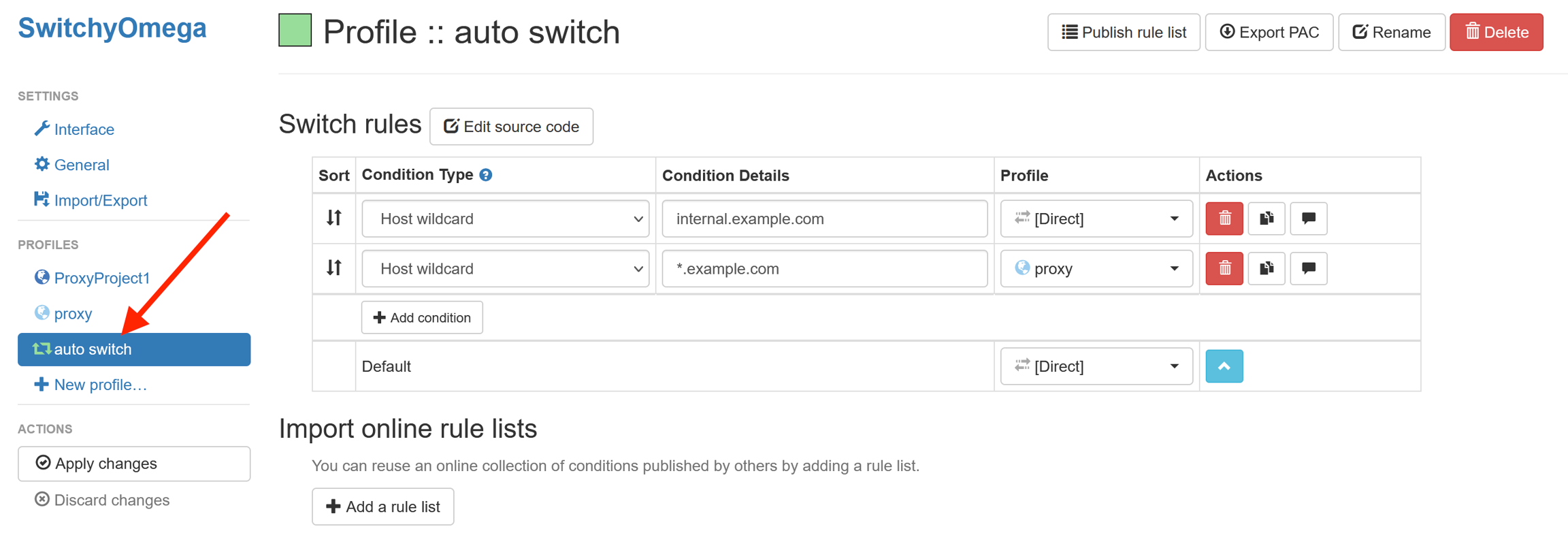Click the sort handle of the first rule

(x=333, y=218)
